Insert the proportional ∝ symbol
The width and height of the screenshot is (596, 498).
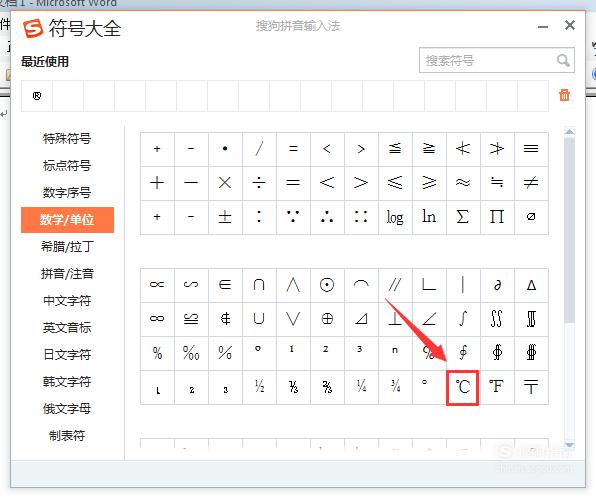[157, 285]
